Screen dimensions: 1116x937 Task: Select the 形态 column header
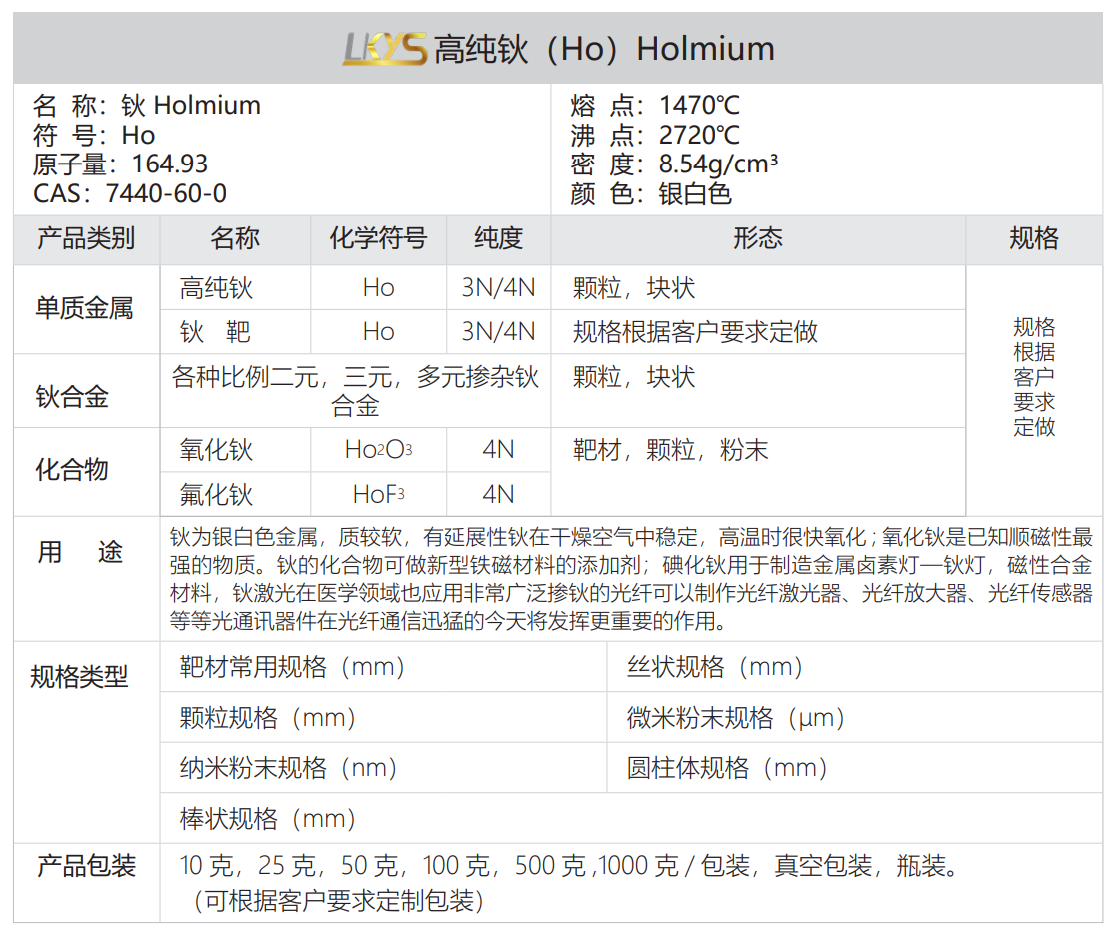point(757,239)
